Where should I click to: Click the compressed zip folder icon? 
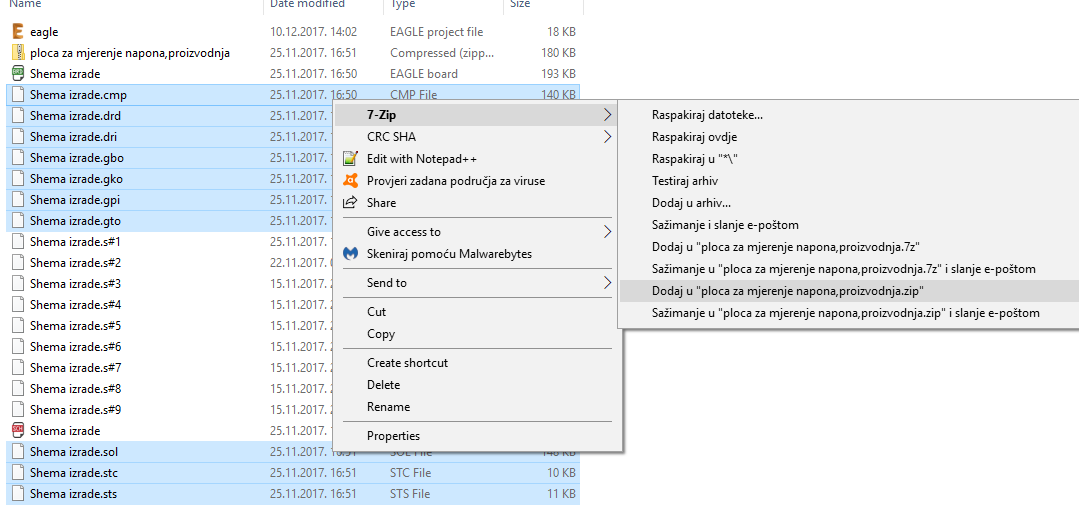(x=18, y=53)
